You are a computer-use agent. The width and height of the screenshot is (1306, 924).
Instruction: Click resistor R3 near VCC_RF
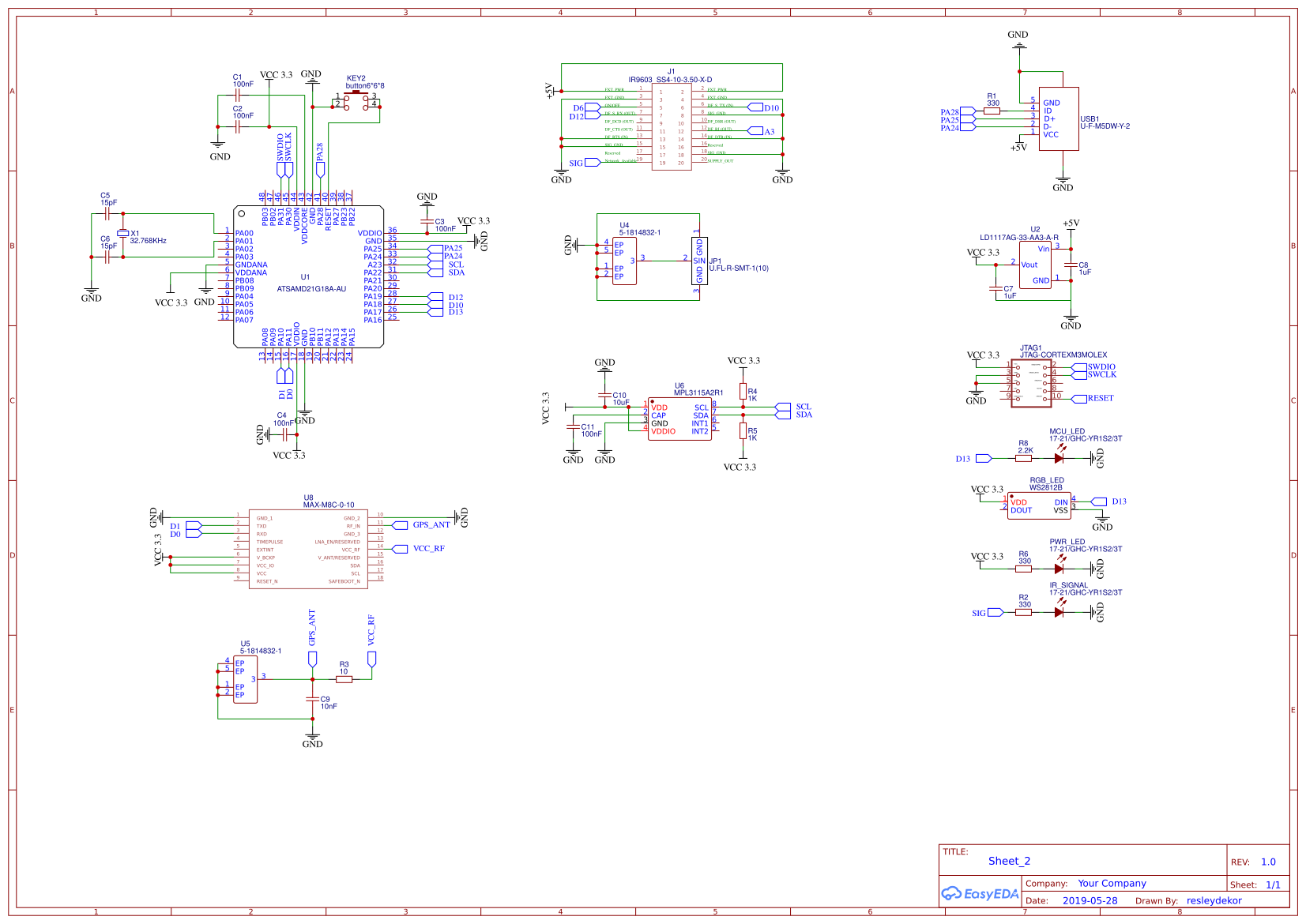(344, 679)
